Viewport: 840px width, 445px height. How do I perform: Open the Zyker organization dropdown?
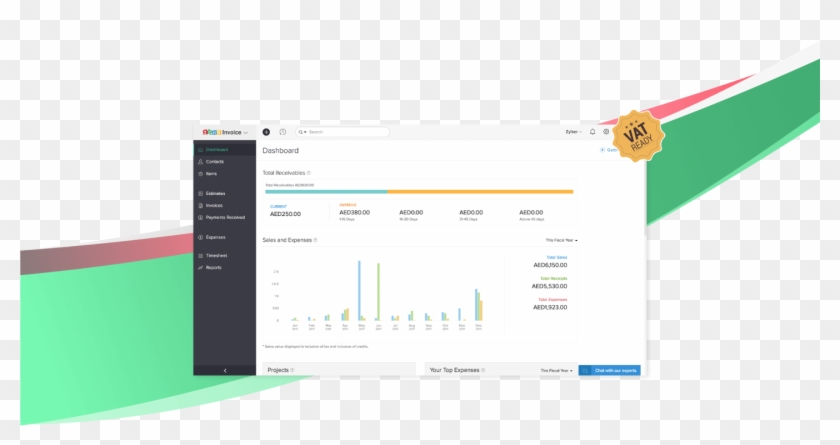[x=573, y=131]
